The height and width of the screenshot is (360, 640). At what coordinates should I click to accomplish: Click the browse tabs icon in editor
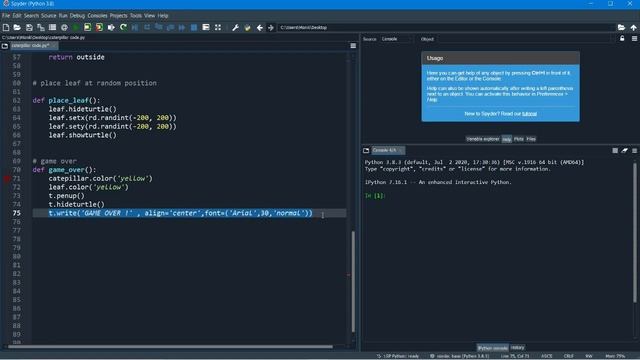[5, 46]
